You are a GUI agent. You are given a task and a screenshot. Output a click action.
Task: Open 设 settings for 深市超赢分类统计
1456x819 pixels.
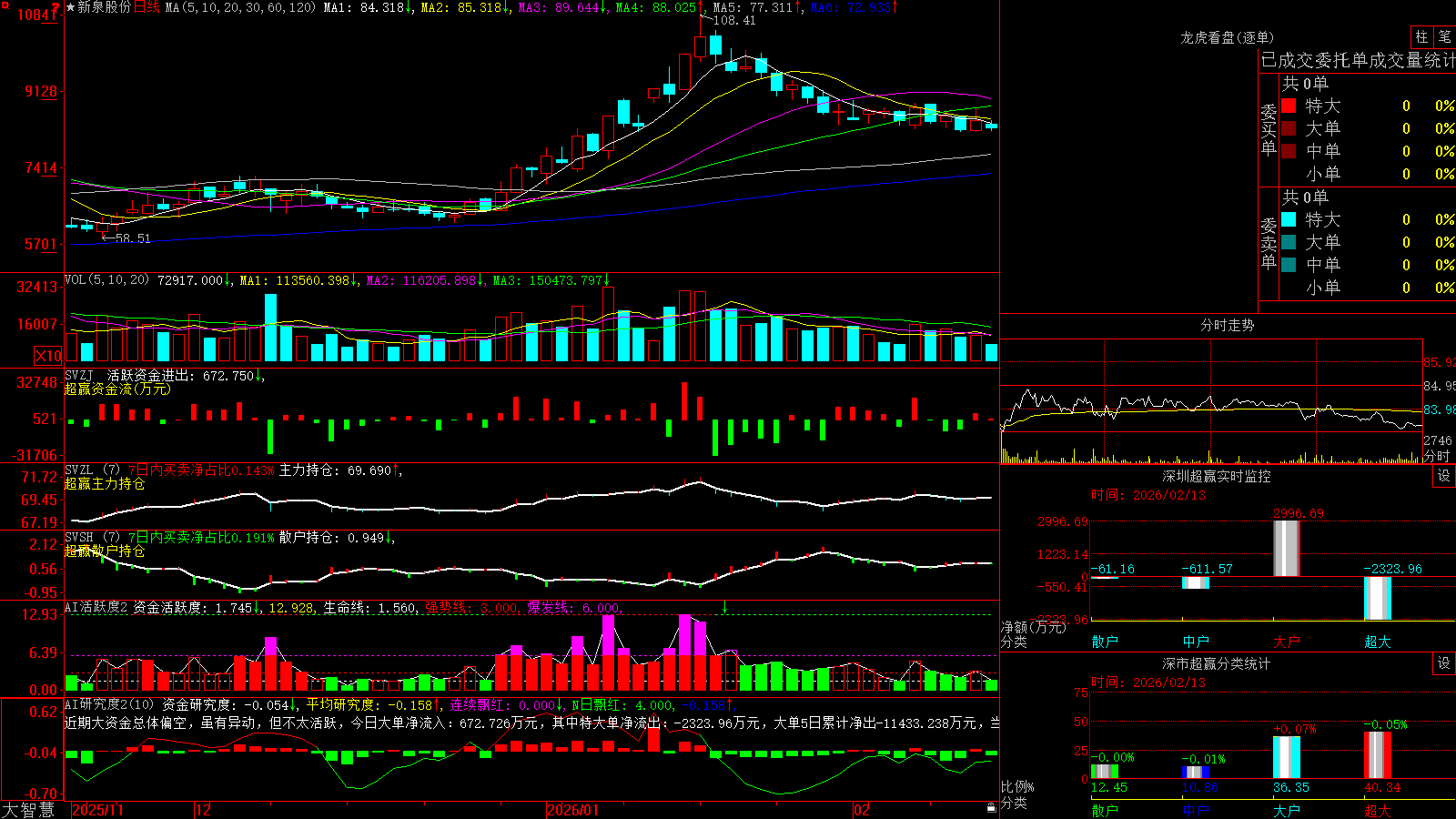pos(1444,663)
